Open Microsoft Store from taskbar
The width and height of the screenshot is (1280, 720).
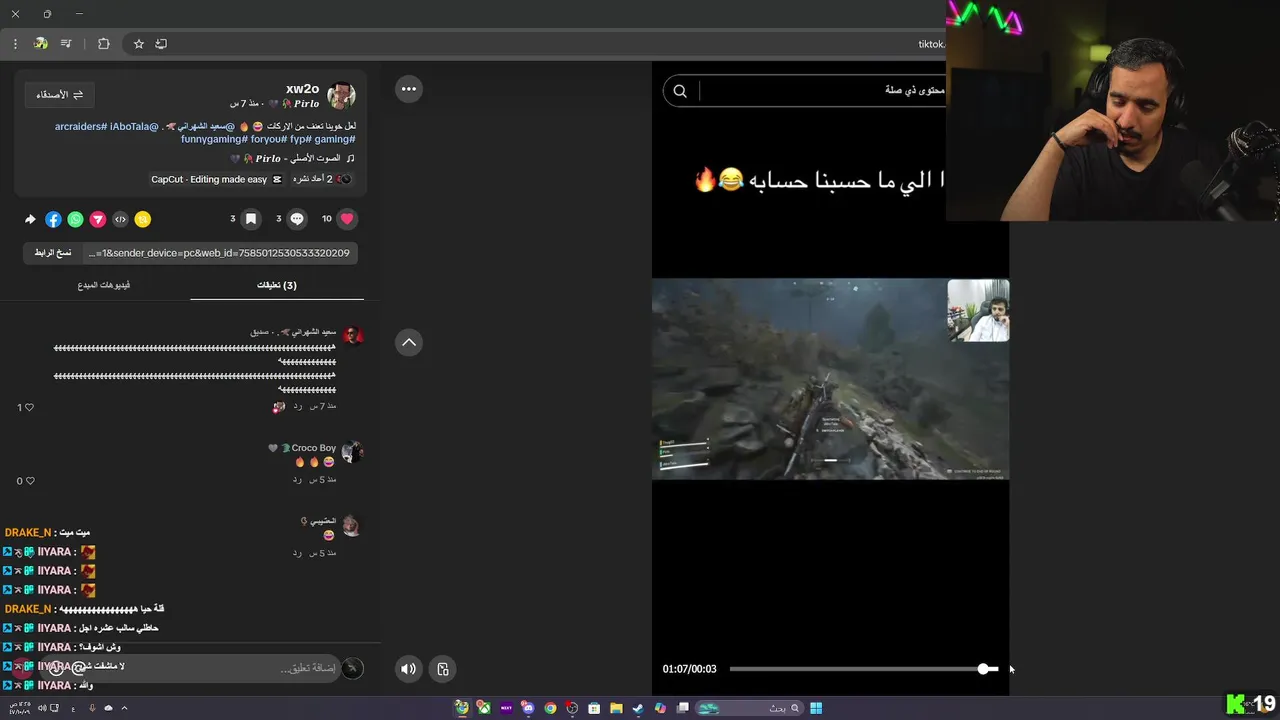[594, 708]
